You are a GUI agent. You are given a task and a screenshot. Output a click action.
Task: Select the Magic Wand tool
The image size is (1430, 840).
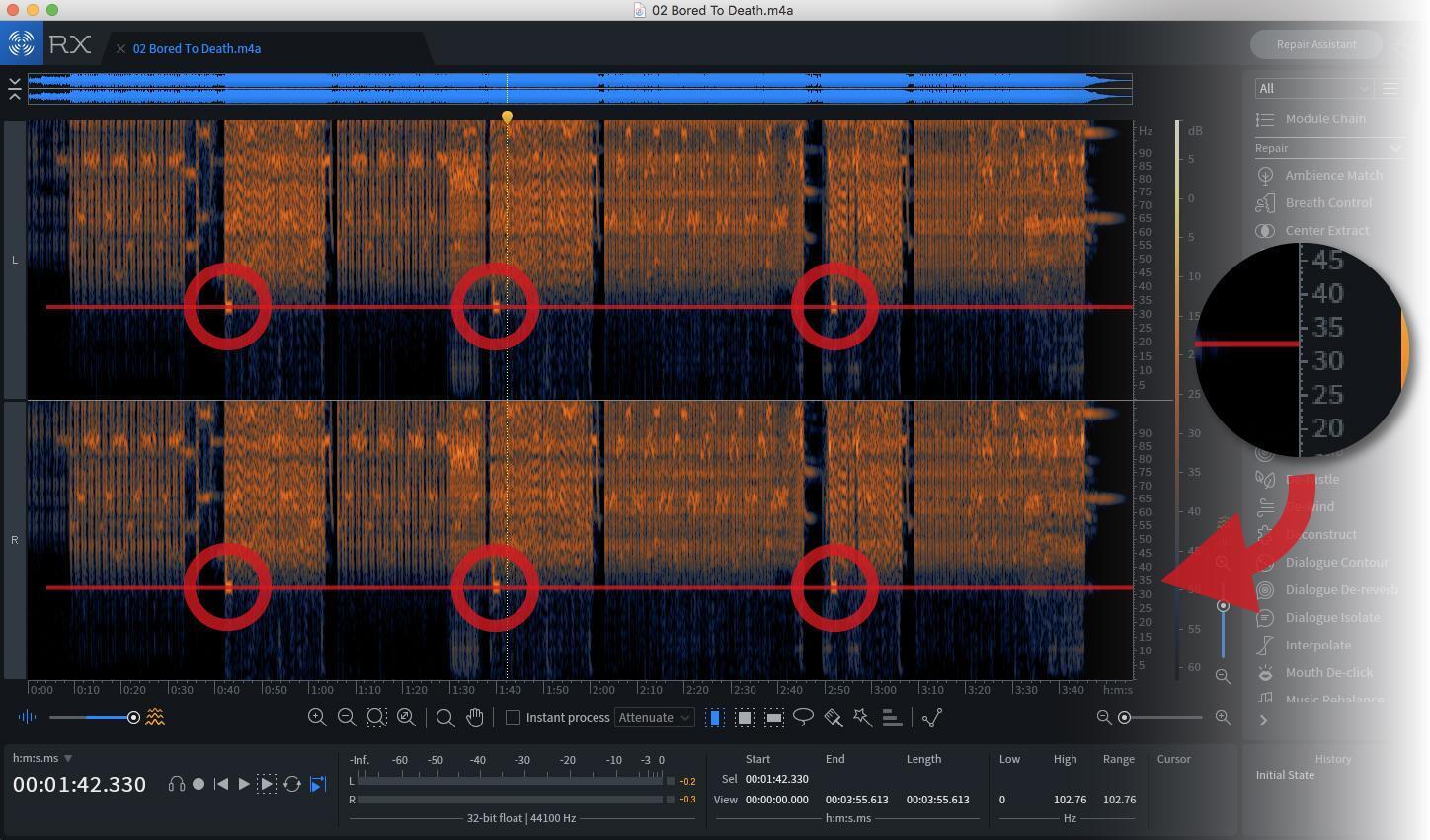tap(862, 717)
